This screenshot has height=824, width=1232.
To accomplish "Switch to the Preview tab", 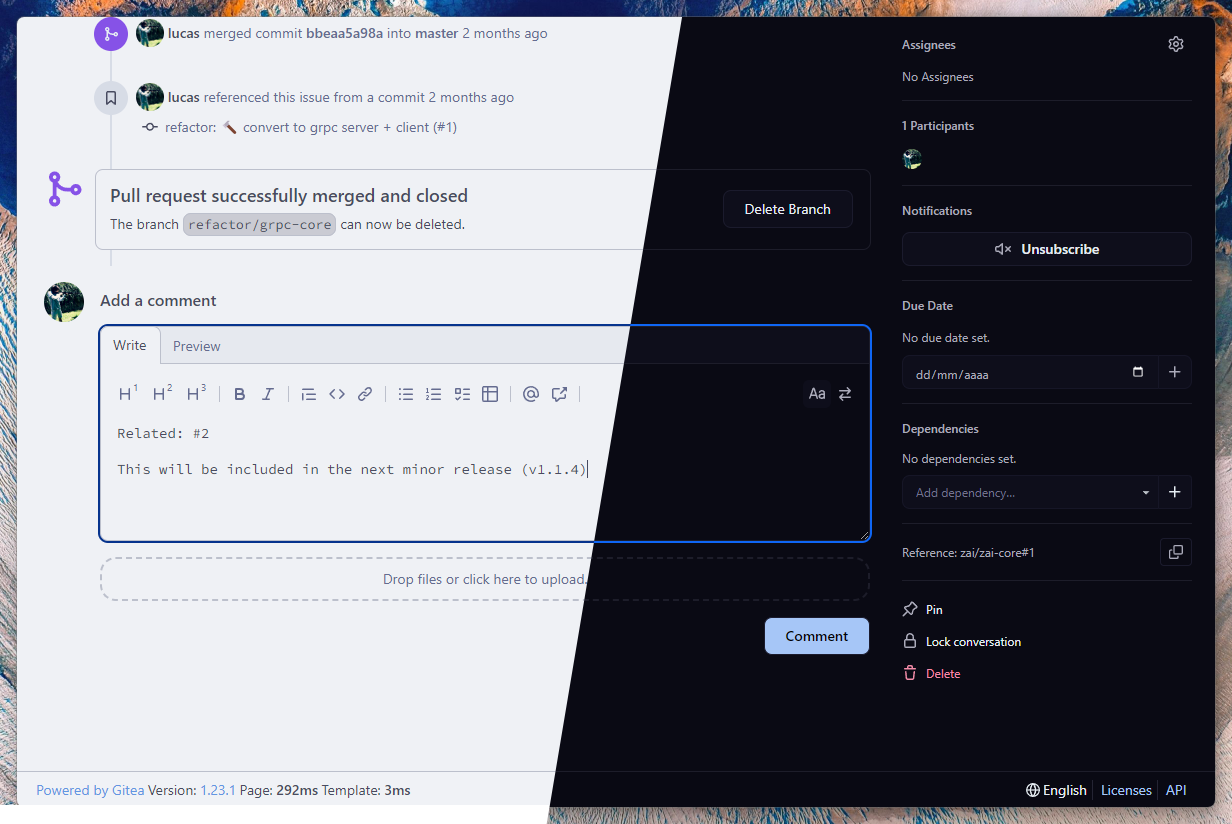I will pos(197,346).
